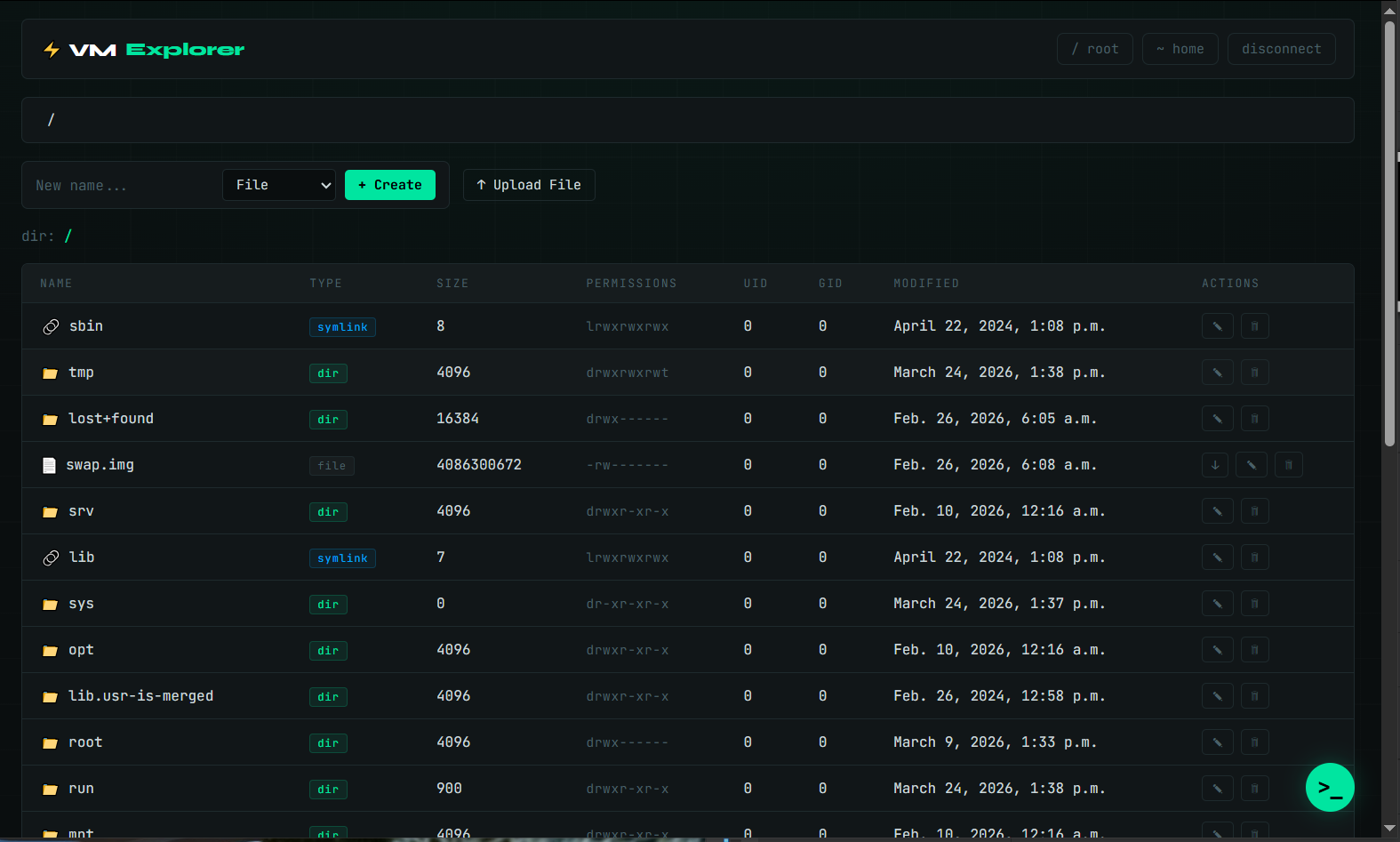
Task: Click the delete trash icon for sbin
Action: [1254, 326]
